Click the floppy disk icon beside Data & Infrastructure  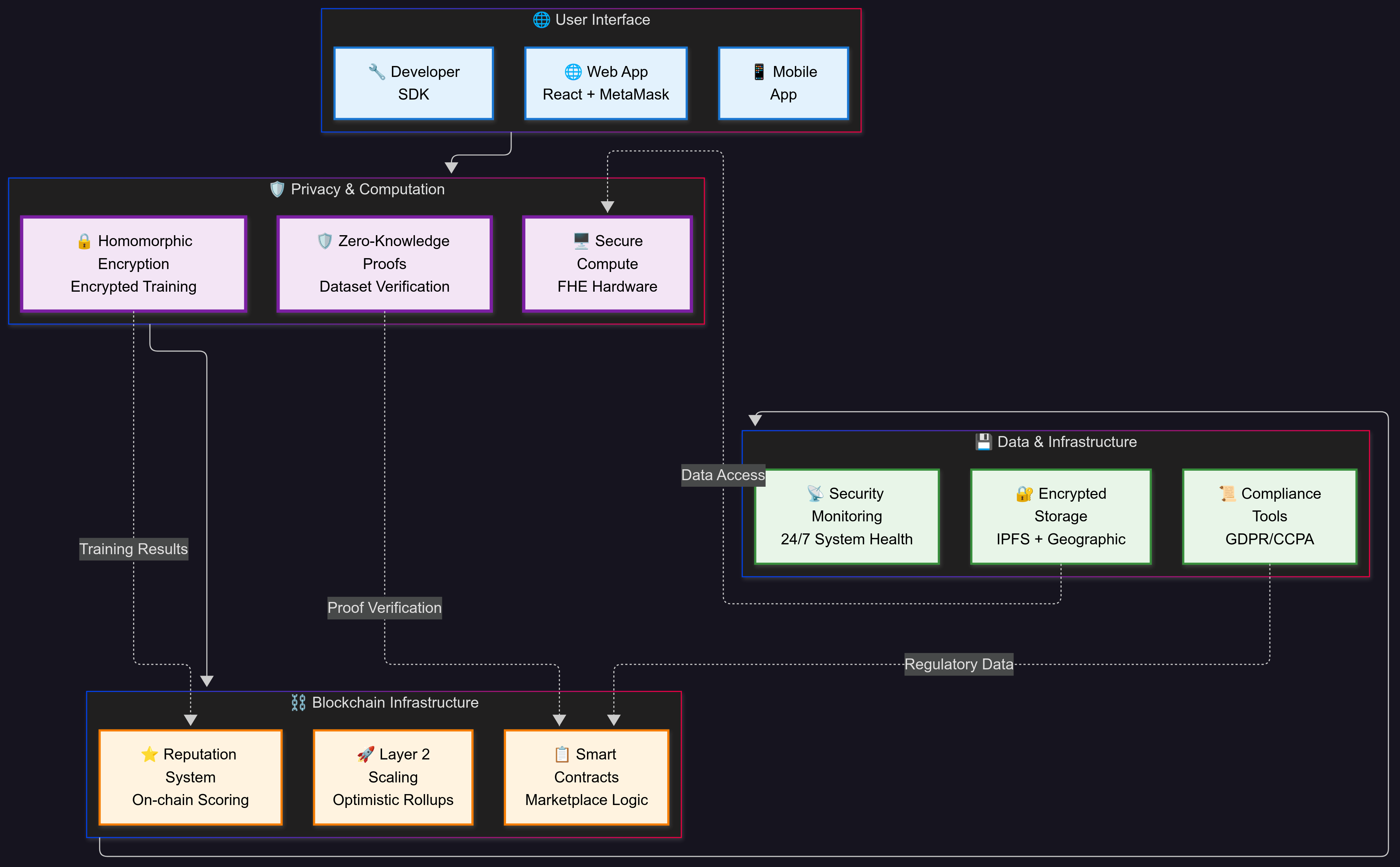[983, 442]
